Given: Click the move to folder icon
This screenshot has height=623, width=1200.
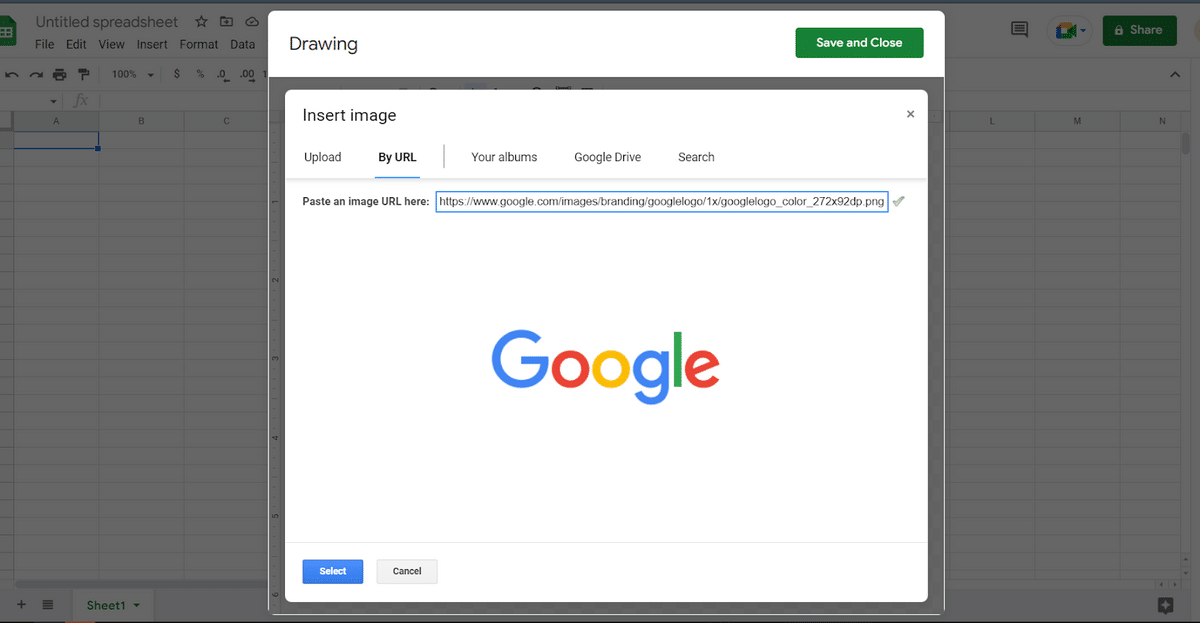Looking at the screenshot, I should (x=226, y=22).
